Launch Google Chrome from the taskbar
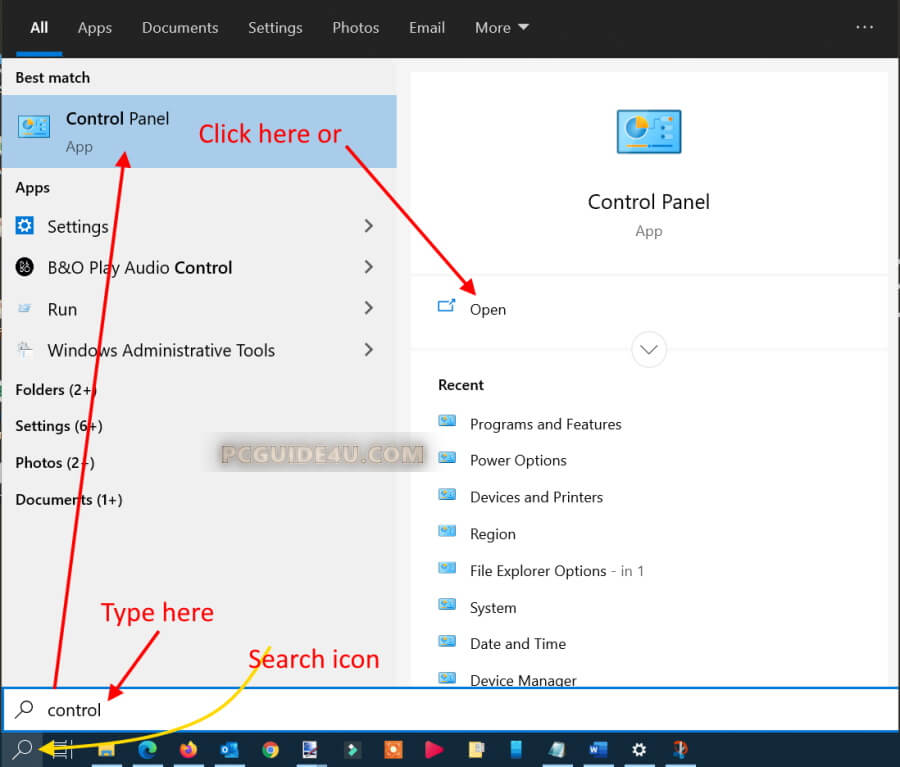 coord(270,749)
